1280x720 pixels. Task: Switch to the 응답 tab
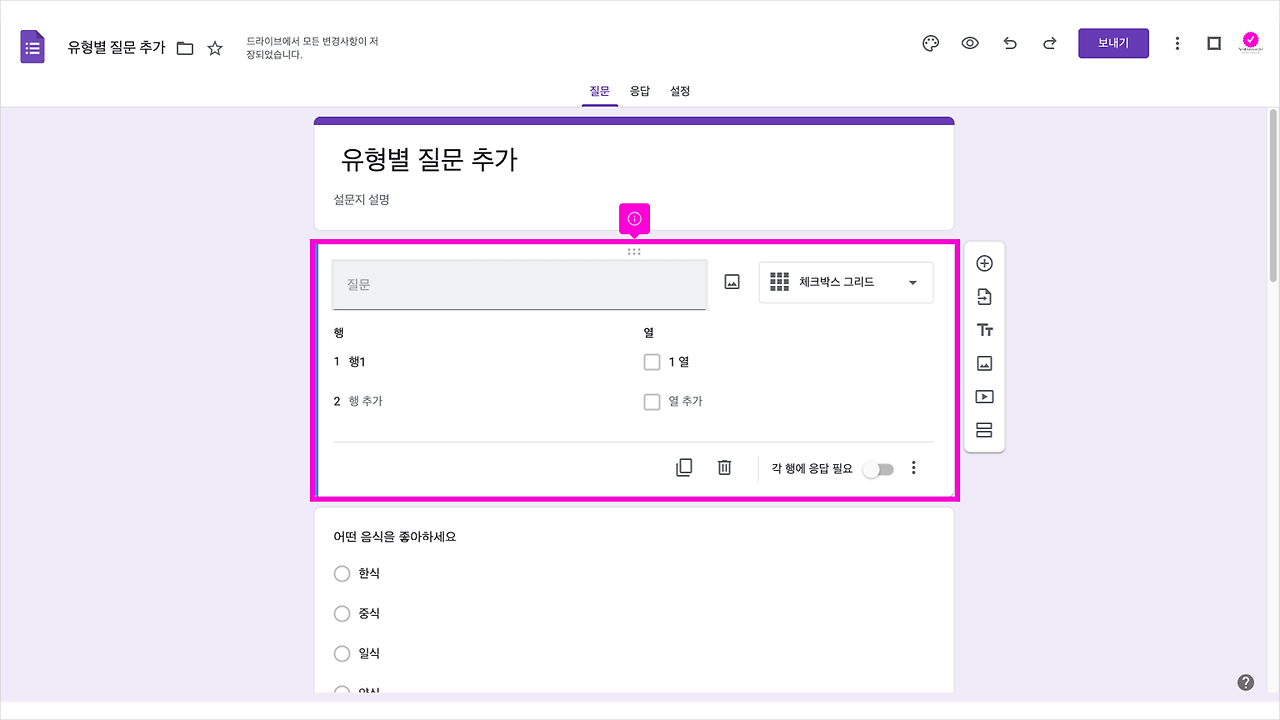pyautogui.click(x=640, y=91)
